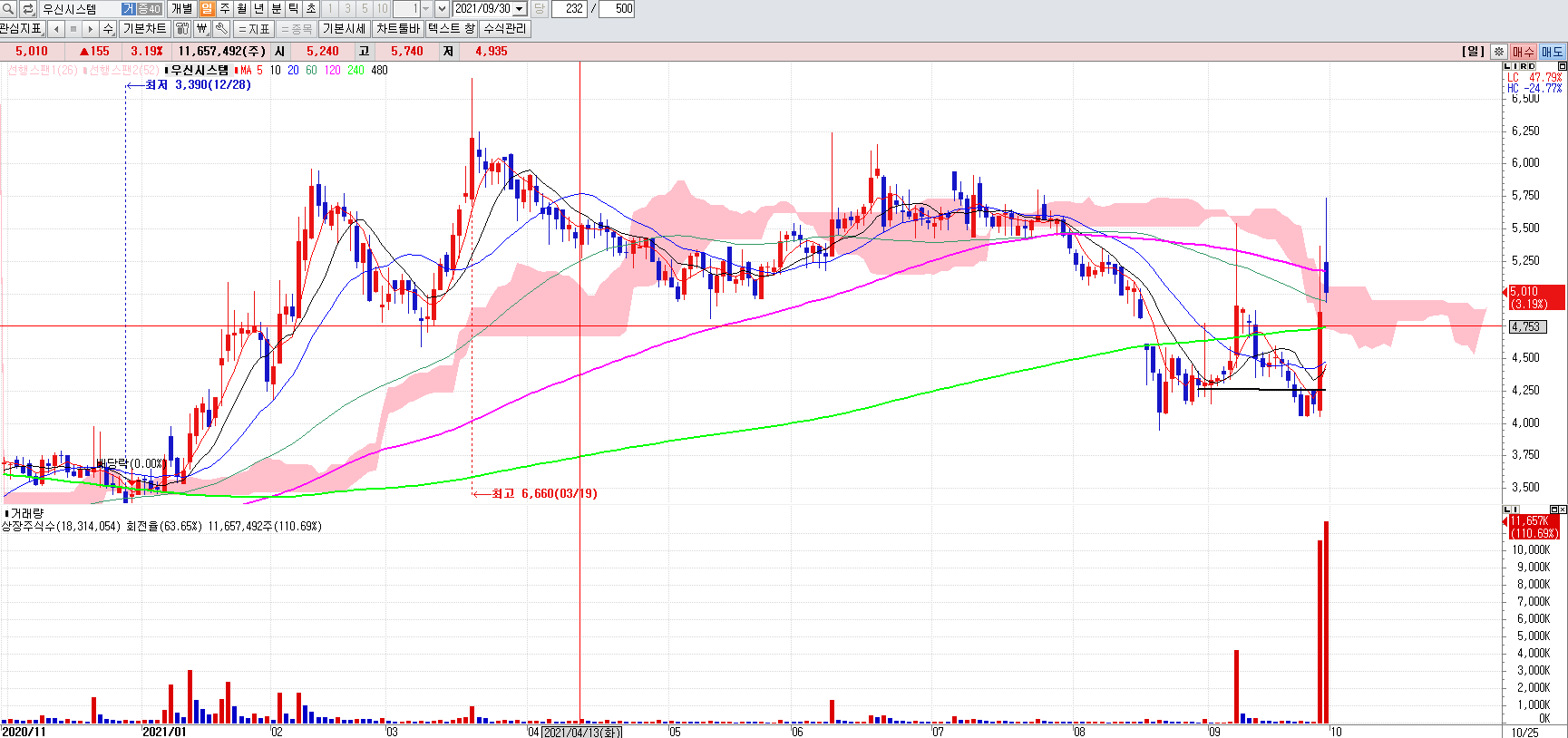Click the L icon on volume axis
Viewport: 1568px width, 738px height.
[1507, 510]
